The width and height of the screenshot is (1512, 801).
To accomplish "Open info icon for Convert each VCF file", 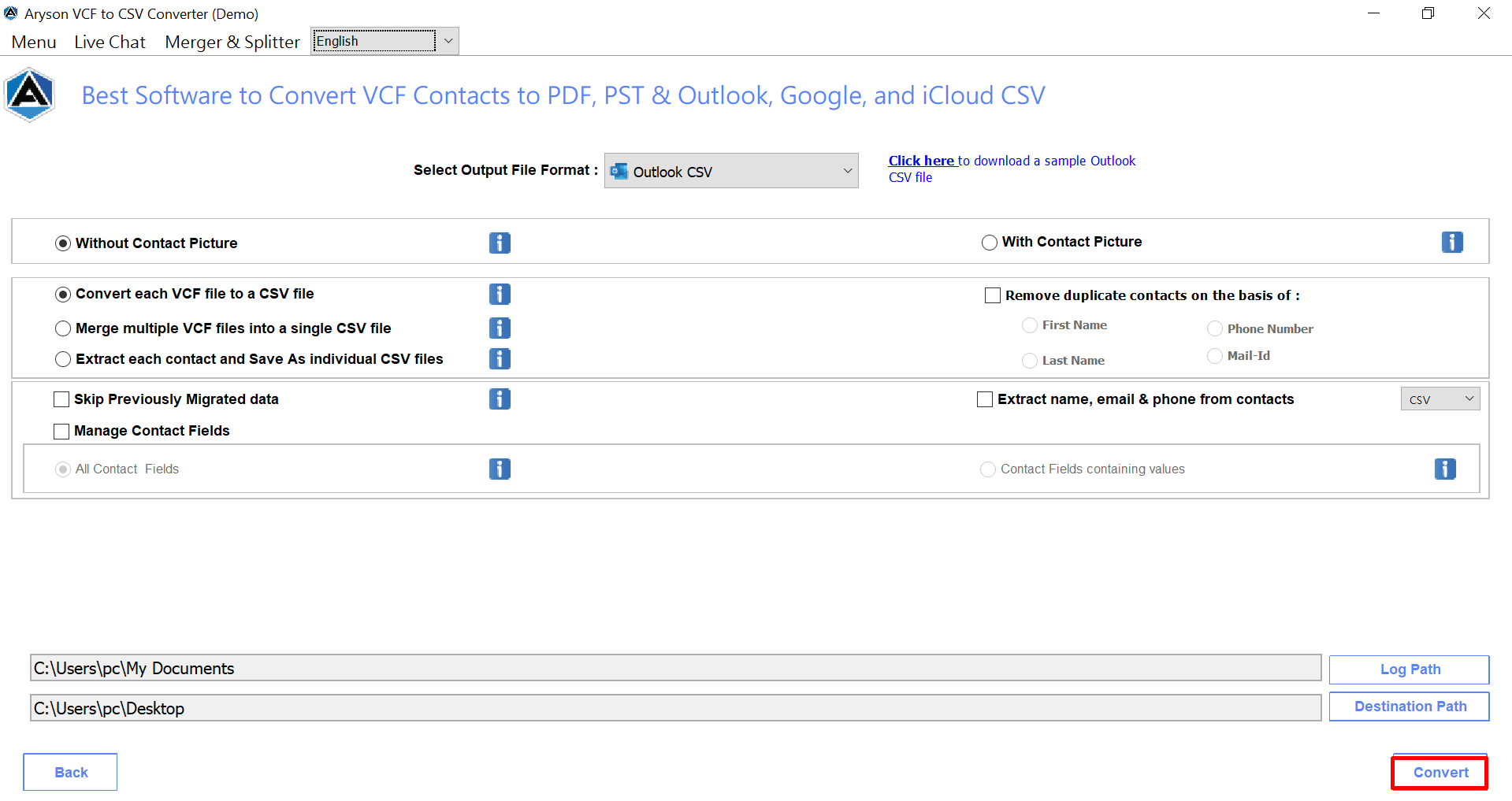I will [500, 294].
